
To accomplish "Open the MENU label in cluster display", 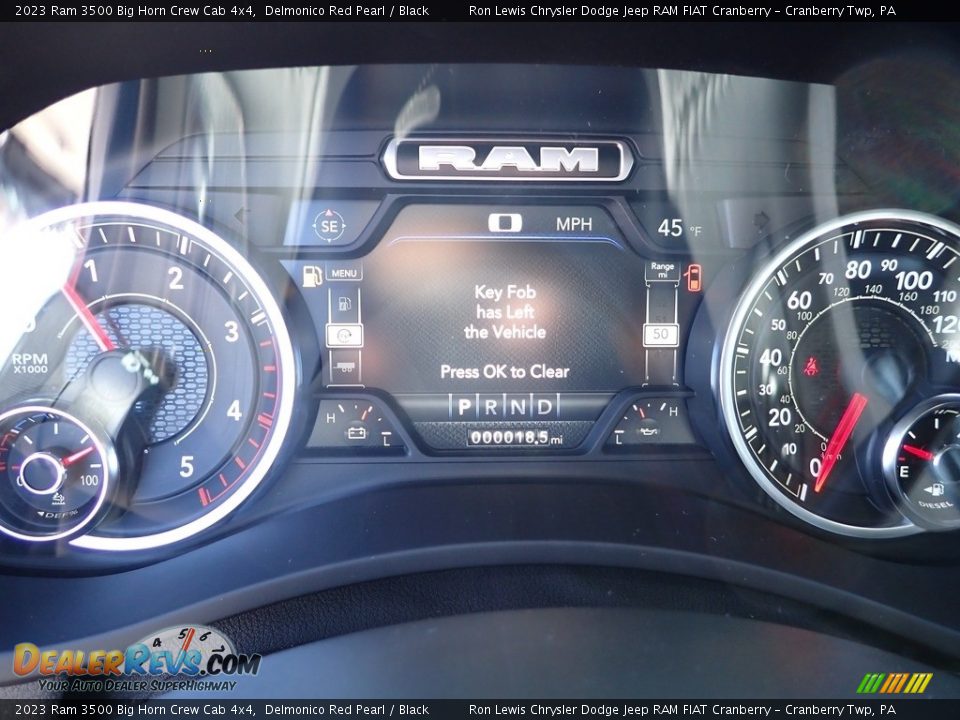I will pos(343,272).
